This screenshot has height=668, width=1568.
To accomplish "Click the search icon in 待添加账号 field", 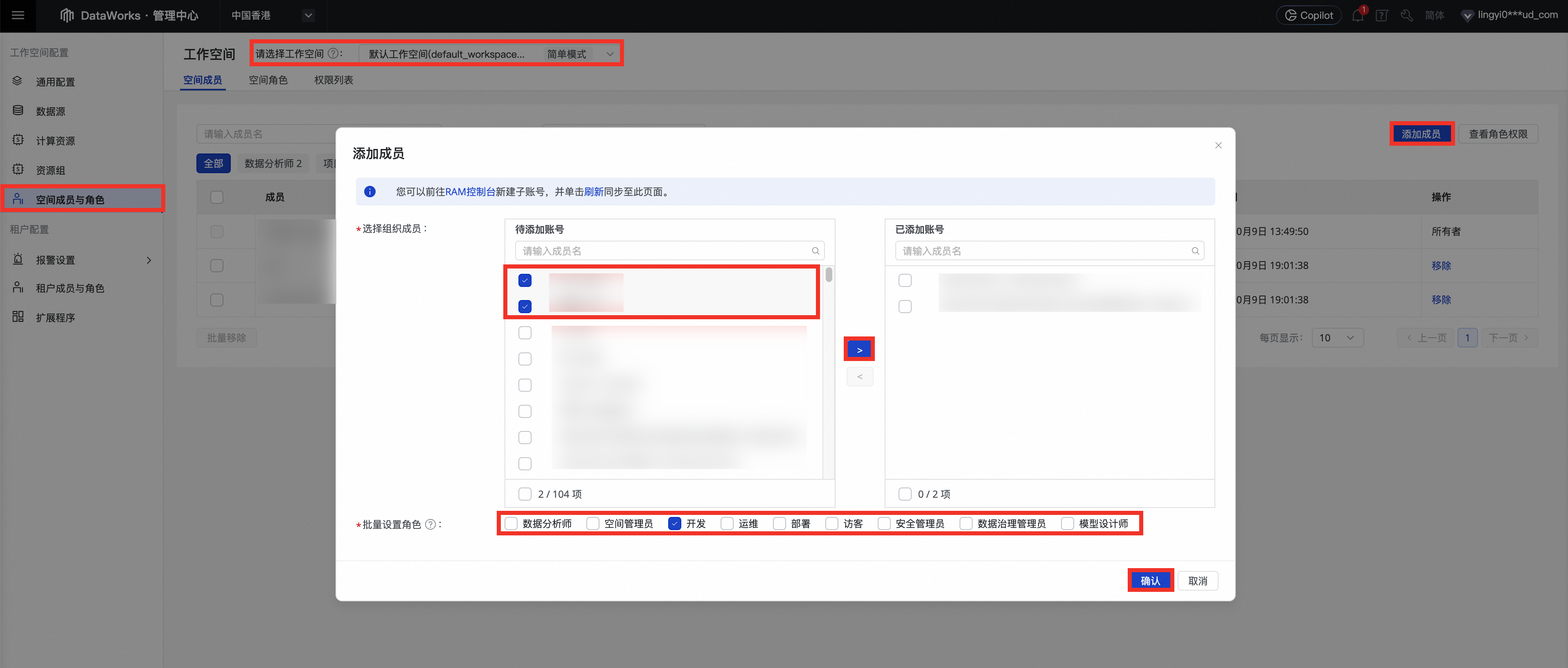I will click(x=815, y=251).
